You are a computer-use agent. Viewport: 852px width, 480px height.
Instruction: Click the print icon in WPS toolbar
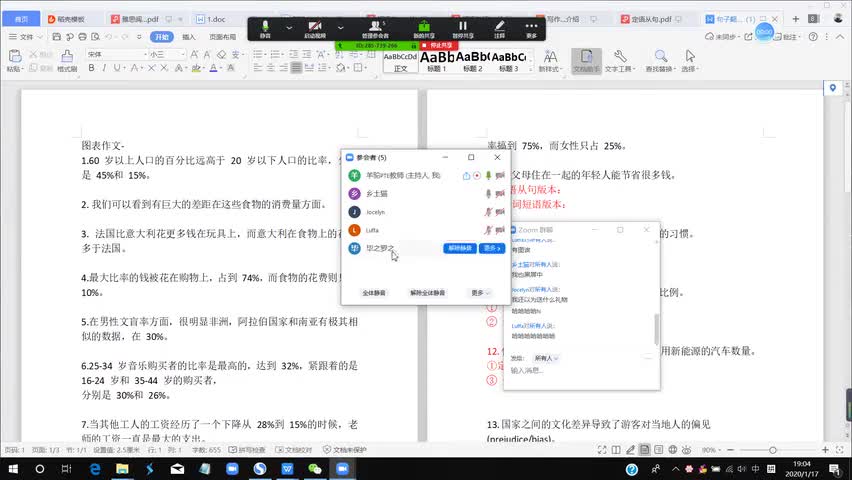coord(83,37)
